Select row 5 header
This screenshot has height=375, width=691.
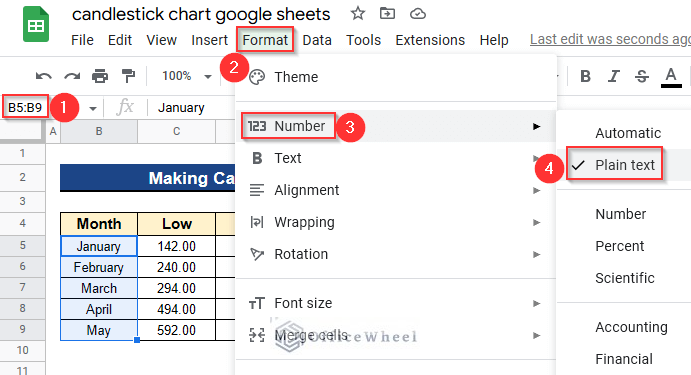(22, 245)
